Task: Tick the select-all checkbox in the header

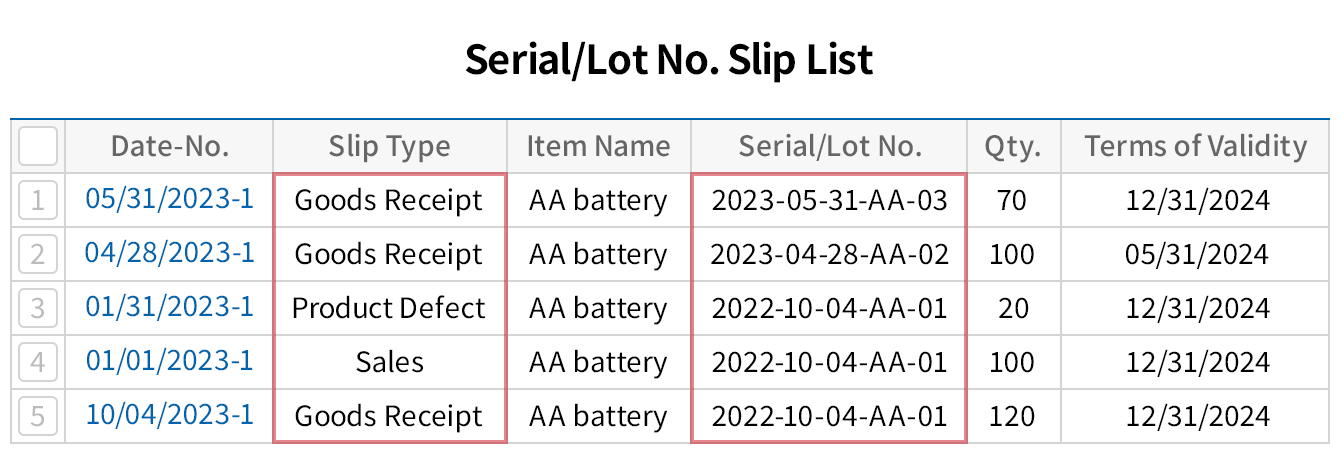Action: point(38,147)
